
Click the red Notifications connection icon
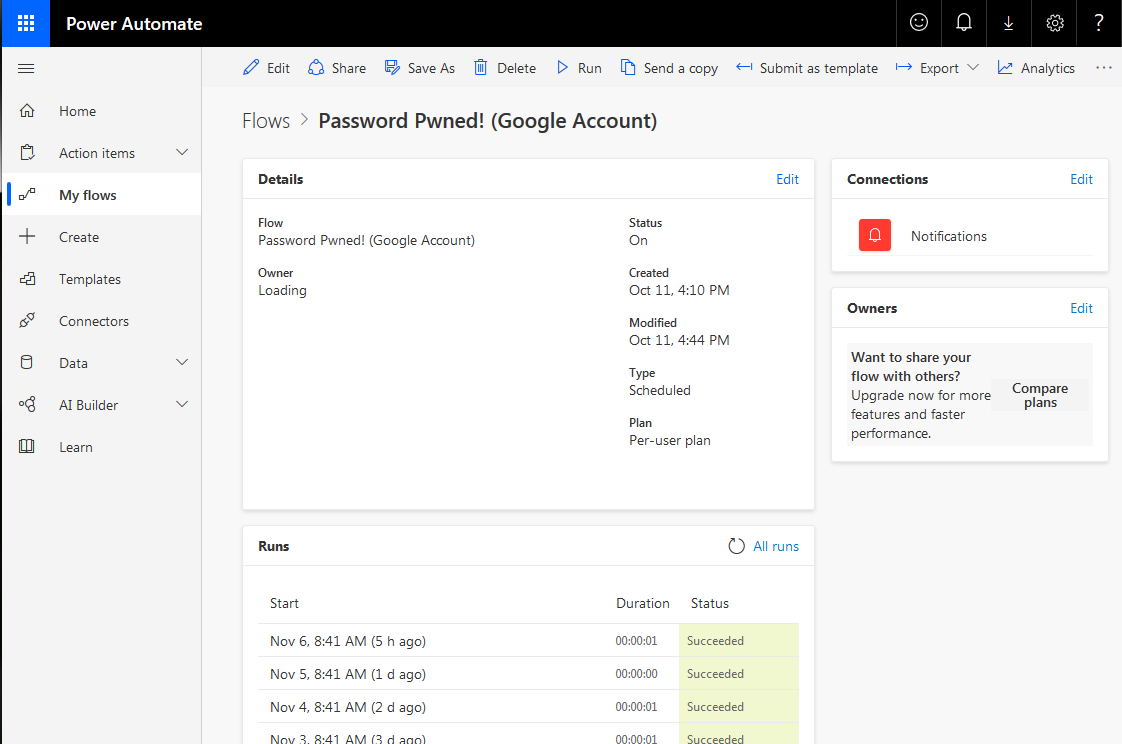coord(874,235)
